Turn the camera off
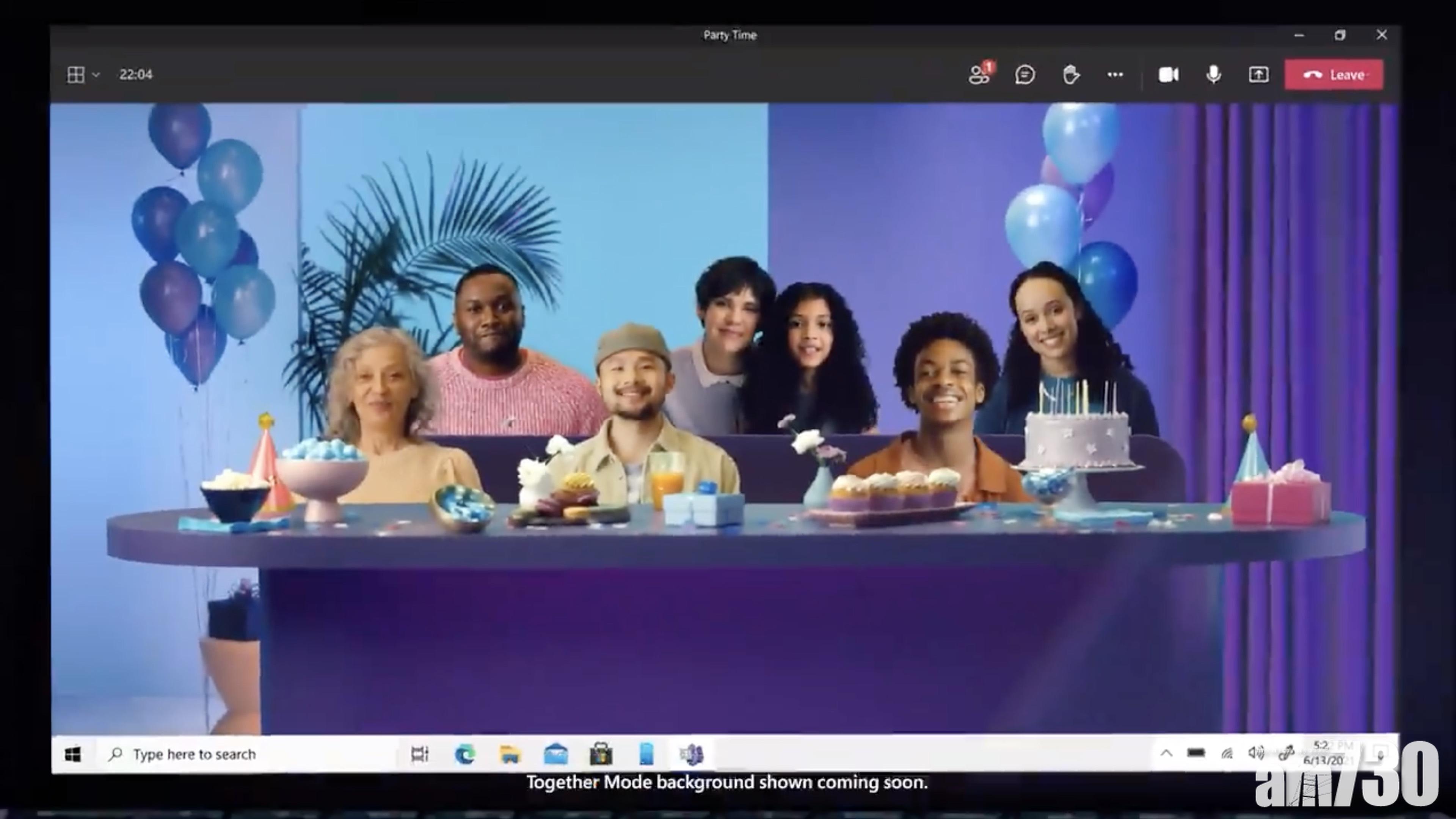 tap(1168, 75)
